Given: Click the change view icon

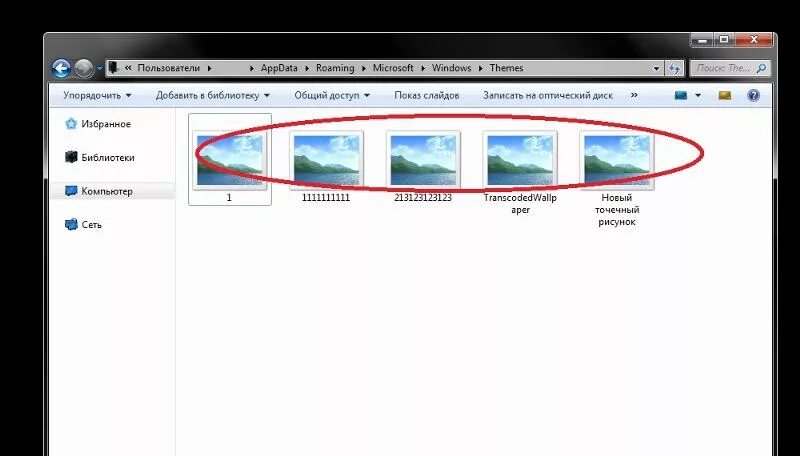Looking at the screenshot, I should point(681,95).
